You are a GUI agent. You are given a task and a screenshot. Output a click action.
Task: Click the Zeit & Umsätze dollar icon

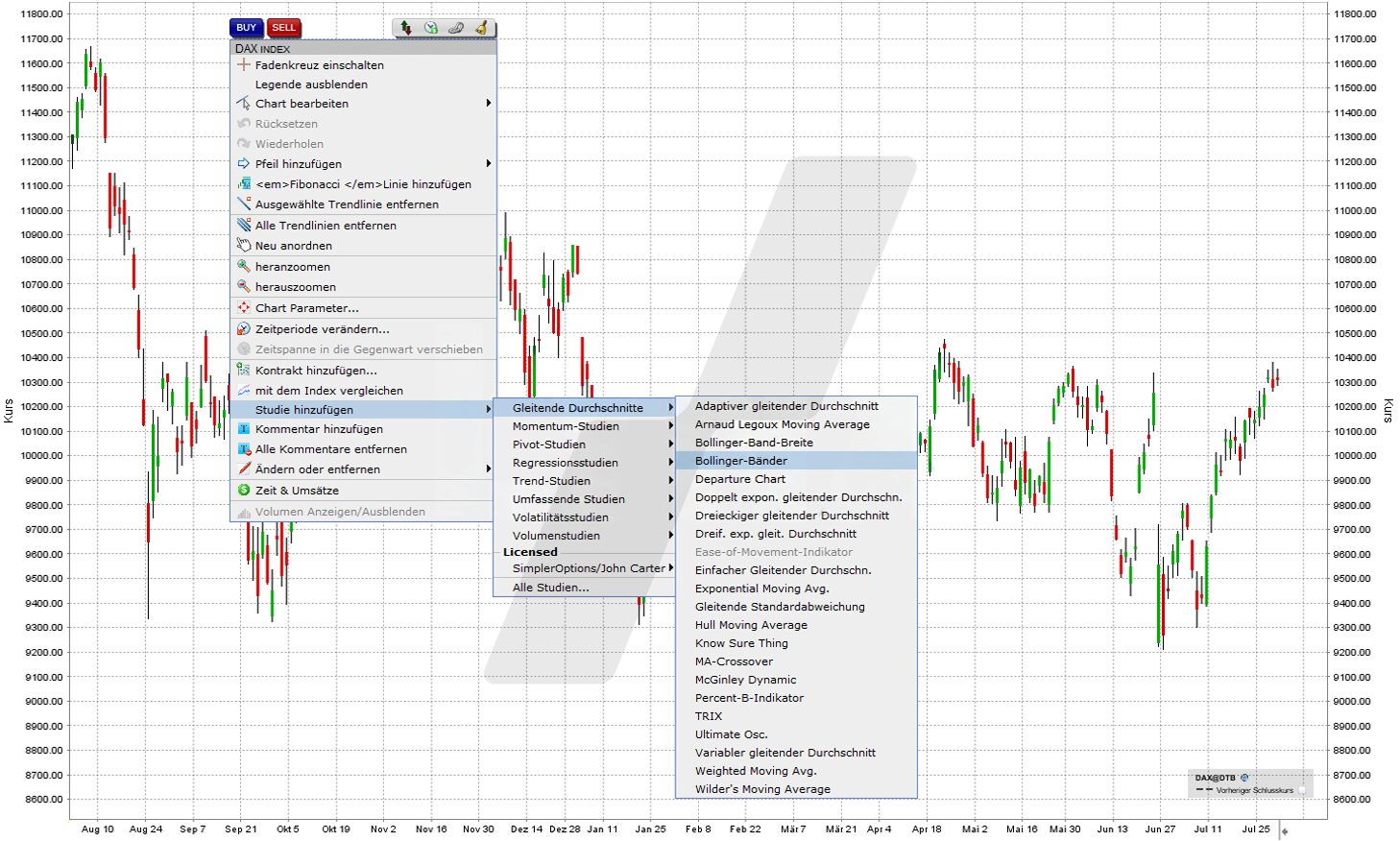(242, 490)
